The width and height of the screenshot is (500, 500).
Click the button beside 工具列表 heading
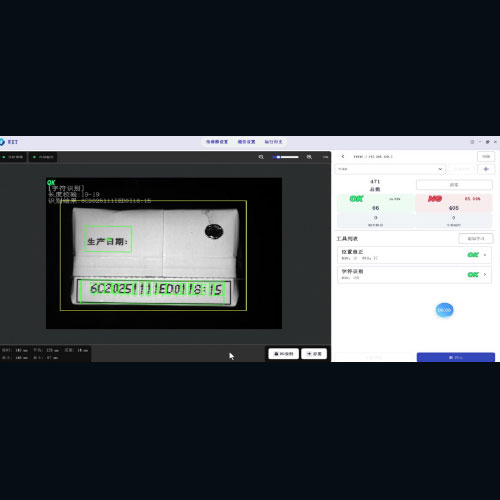[476, 239]
